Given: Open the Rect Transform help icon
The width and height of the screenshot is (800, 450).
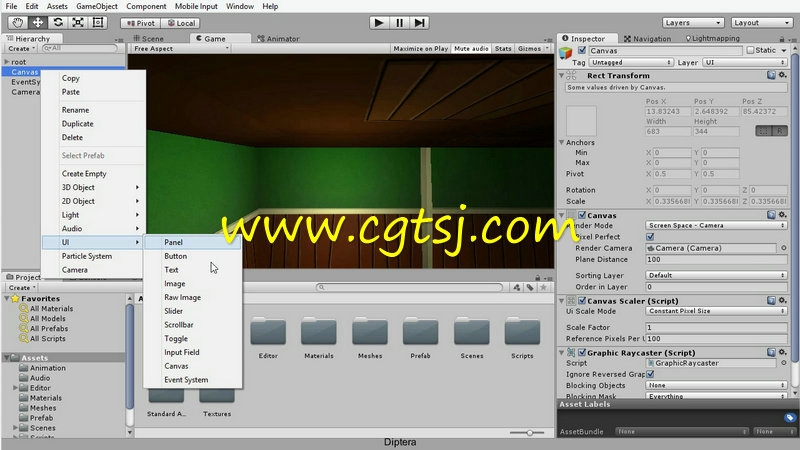Looking at the screenshot, I should [771, 75].
